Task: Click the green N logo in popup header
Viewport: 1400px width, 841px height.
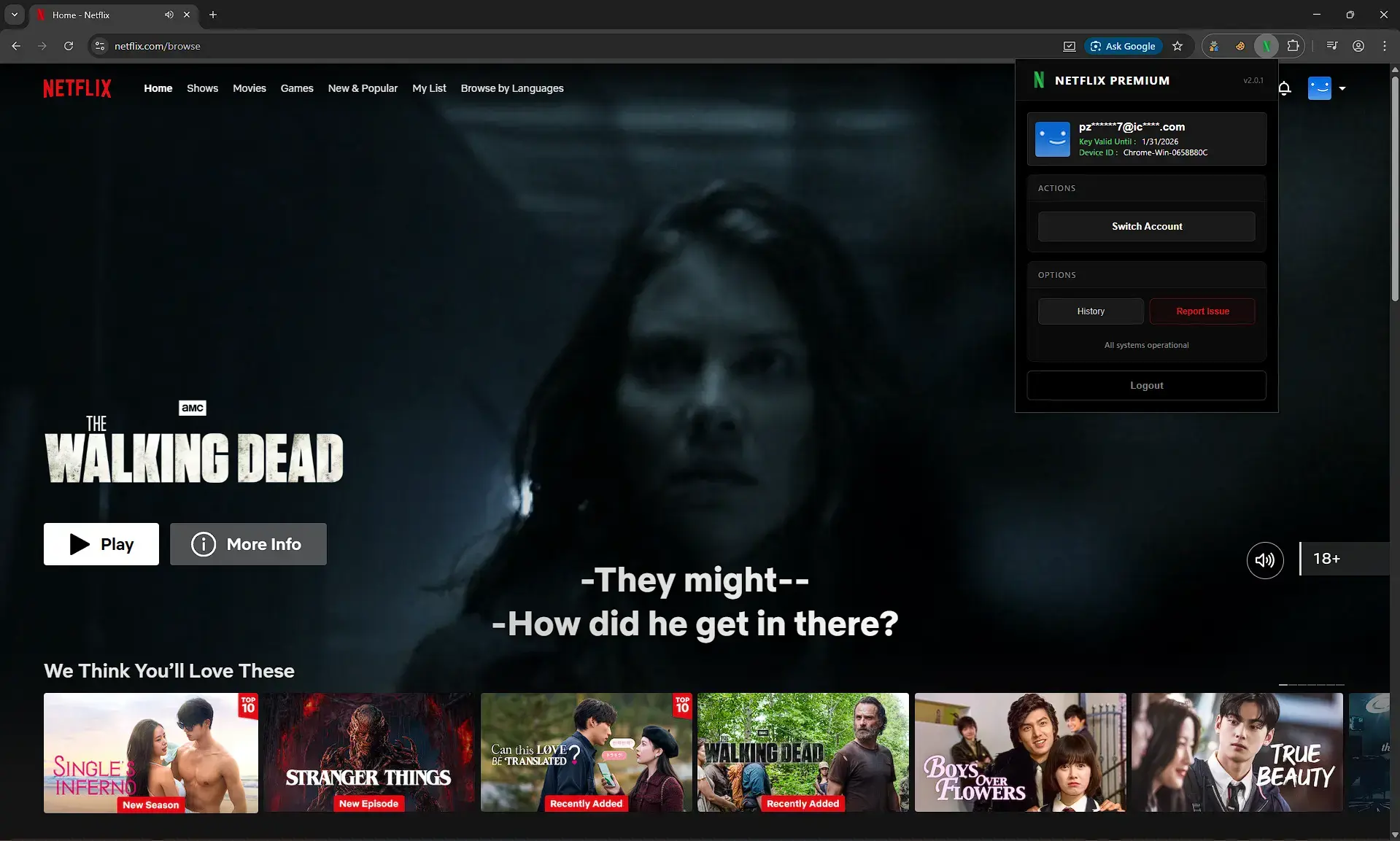Action: 1039,80
